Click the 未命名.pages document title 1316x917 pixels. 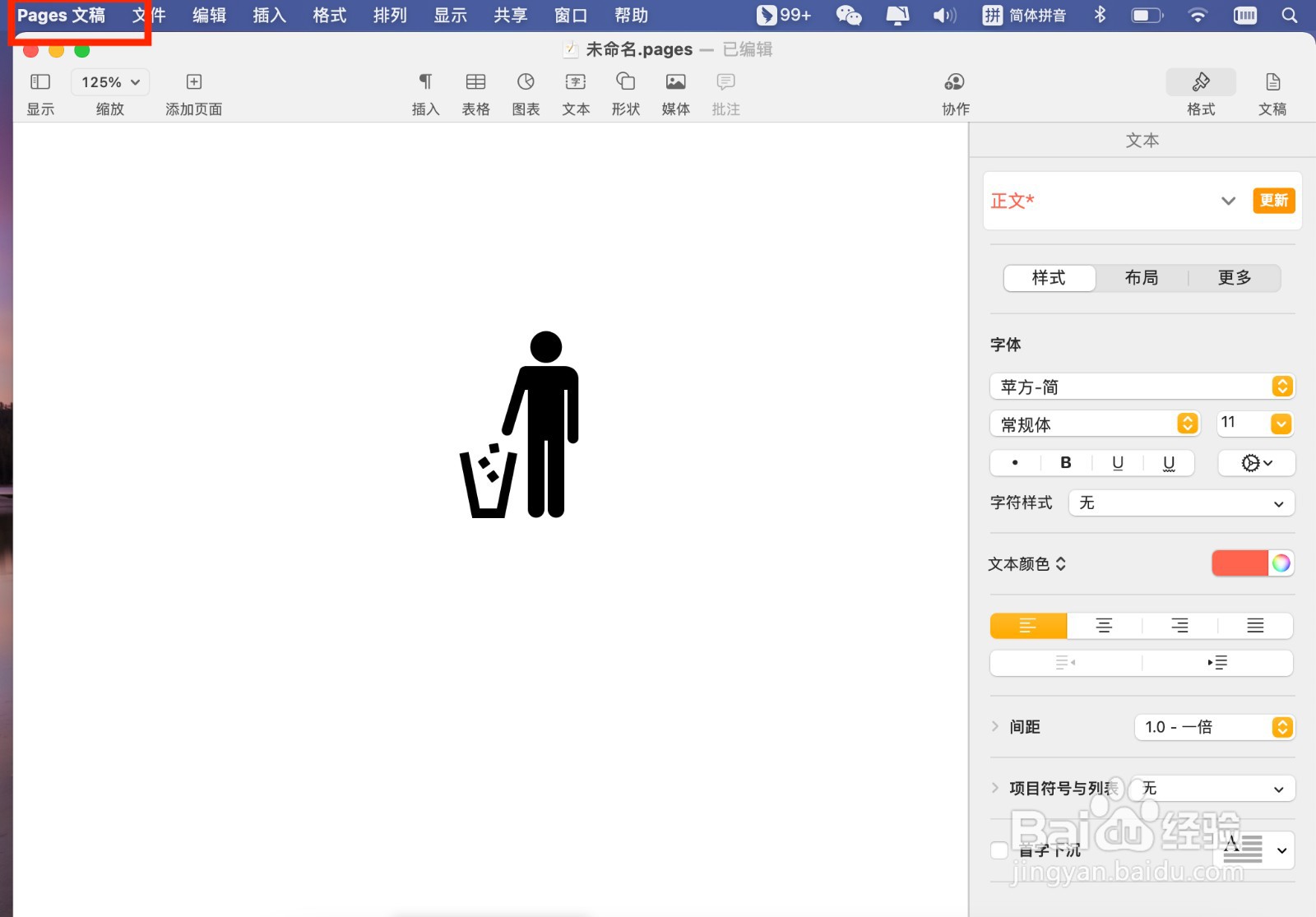(639, 49)
